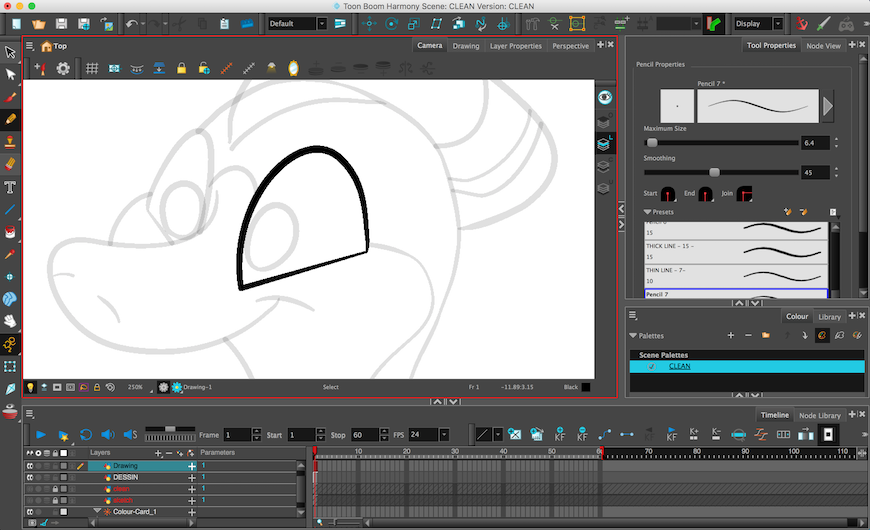
Task: Select the Stamp tool in the left toolbar
Action: click(10, 142)
